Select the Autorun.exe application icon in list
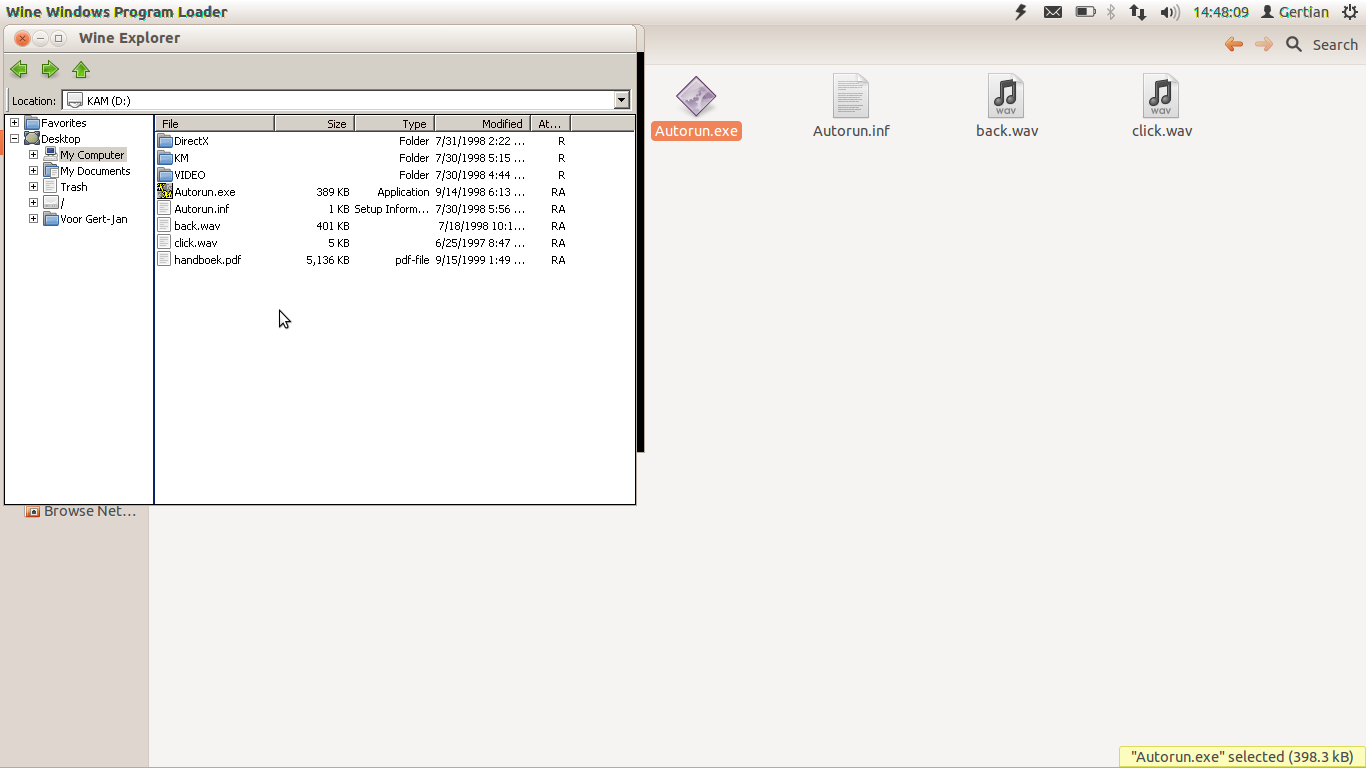Viewport: 1366px width, 768px height. 165,192
